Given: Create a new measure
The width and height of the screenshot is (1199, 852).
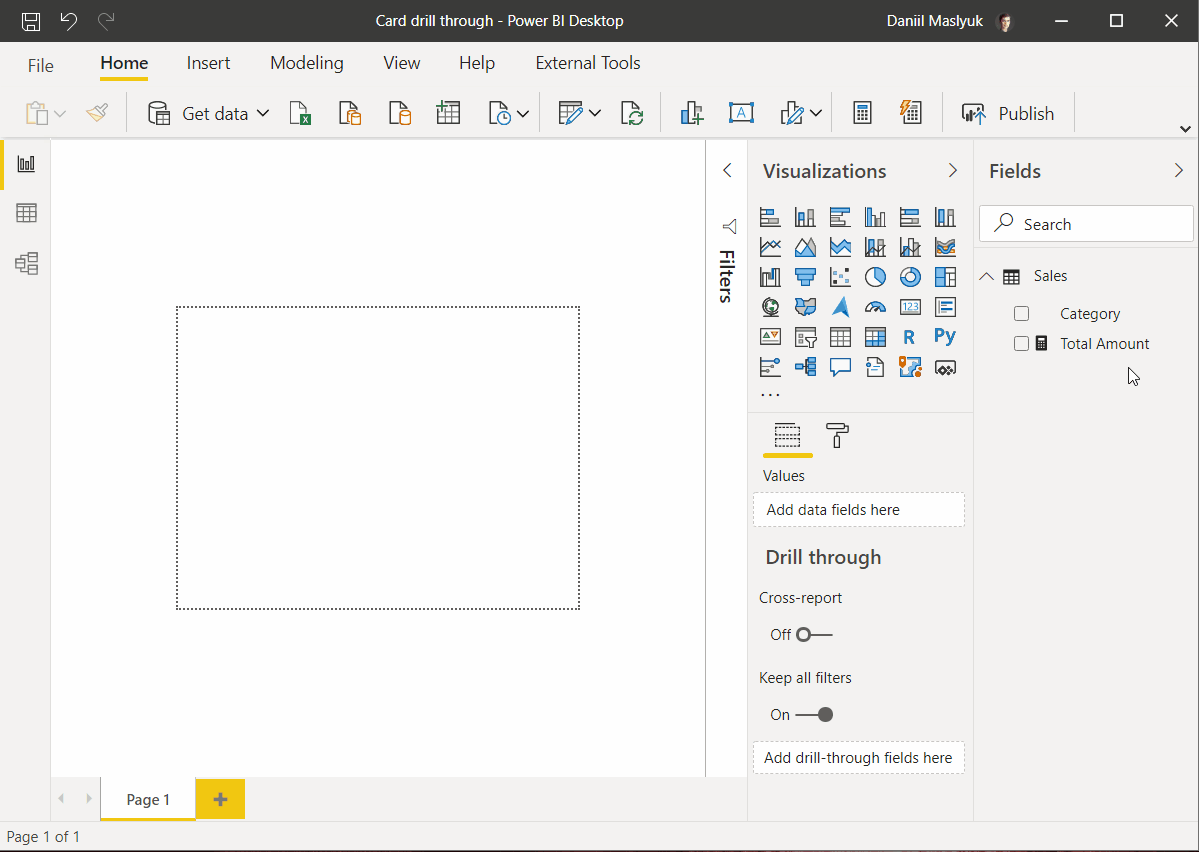Looking at the screenshot, I should (863, 113).
